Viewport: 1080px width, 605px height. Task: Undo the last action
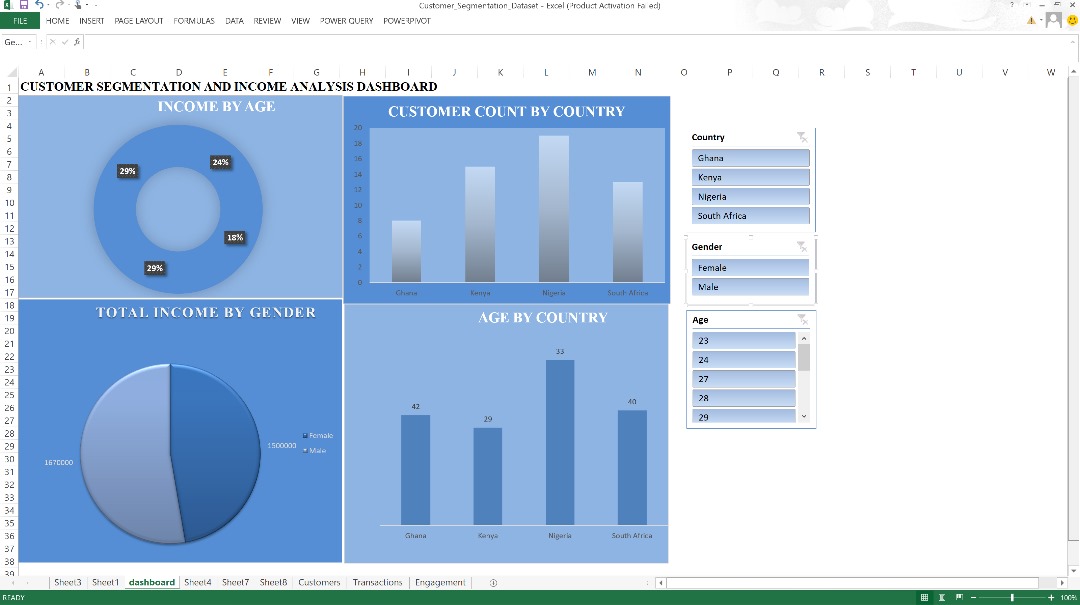point(39,5)
